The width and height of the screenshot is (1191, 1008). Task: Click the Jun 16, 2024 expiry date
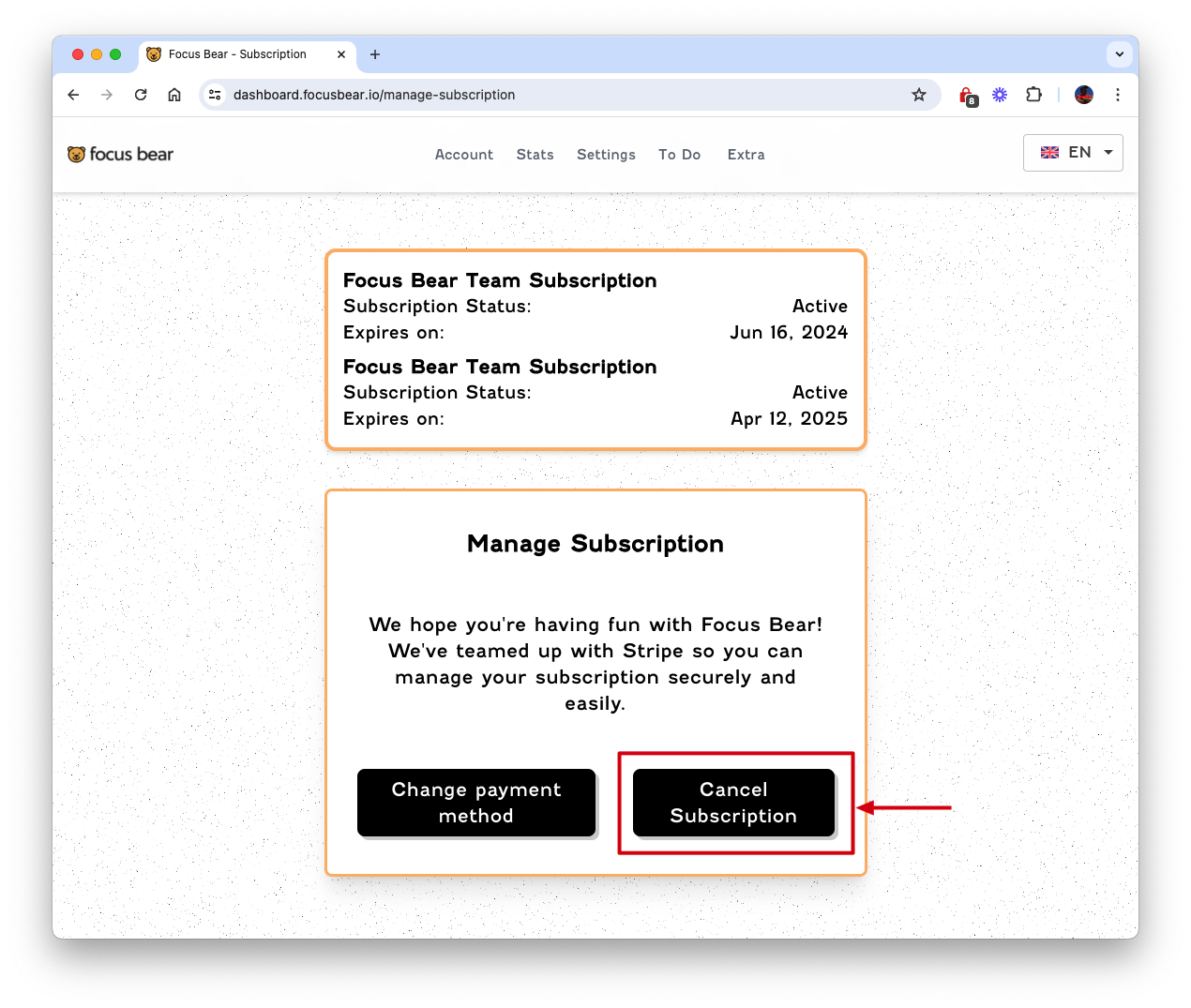click(x=789, y=333)
